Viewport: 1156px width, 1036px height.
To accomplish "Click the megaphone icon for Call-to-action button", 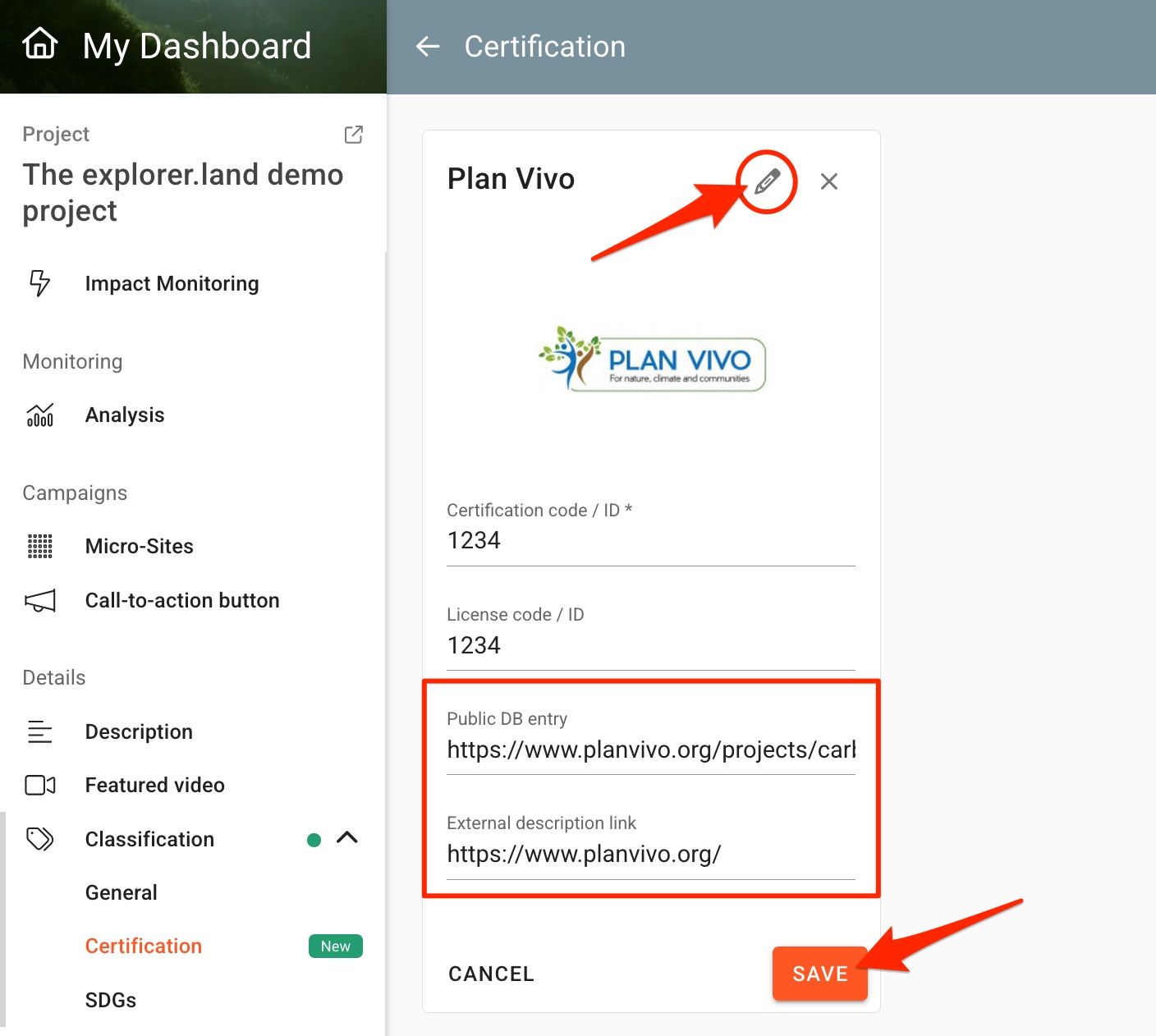I will 40,601.
